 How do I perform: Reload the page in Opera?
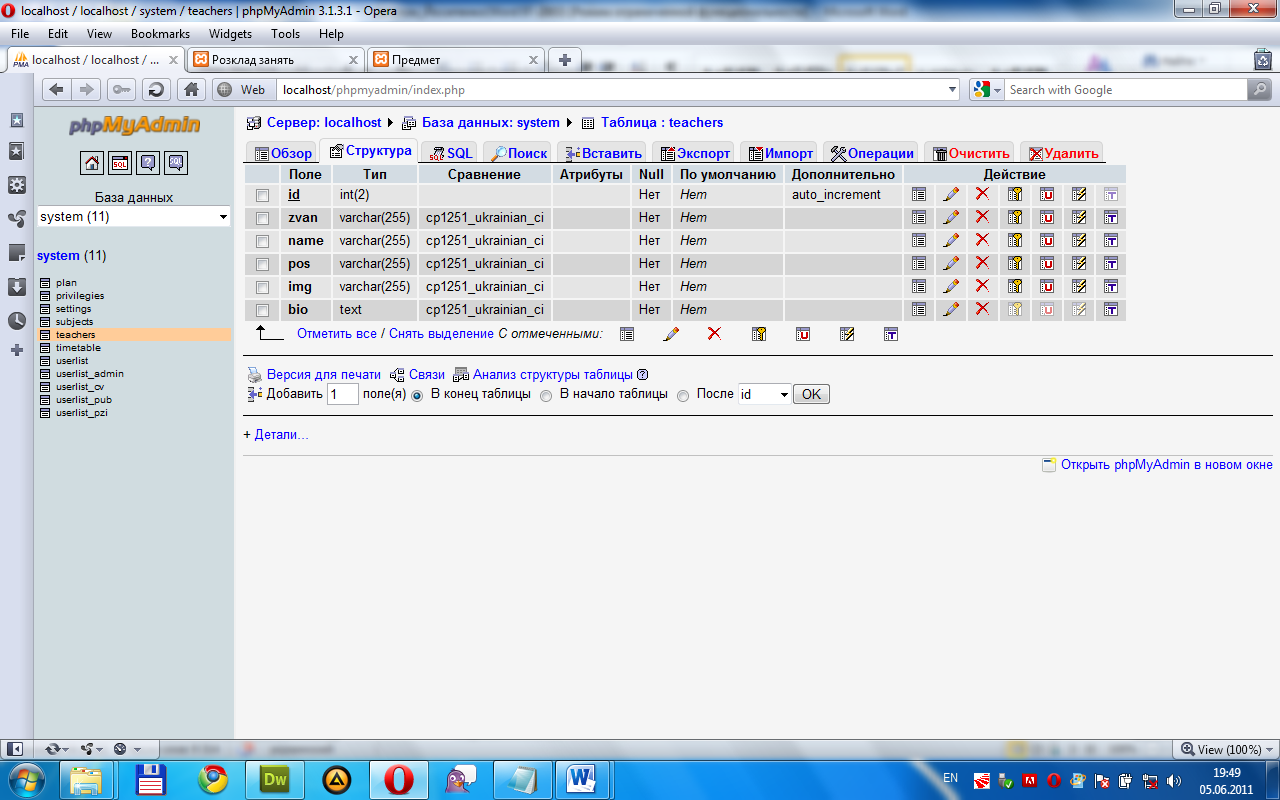click(155, 90)
